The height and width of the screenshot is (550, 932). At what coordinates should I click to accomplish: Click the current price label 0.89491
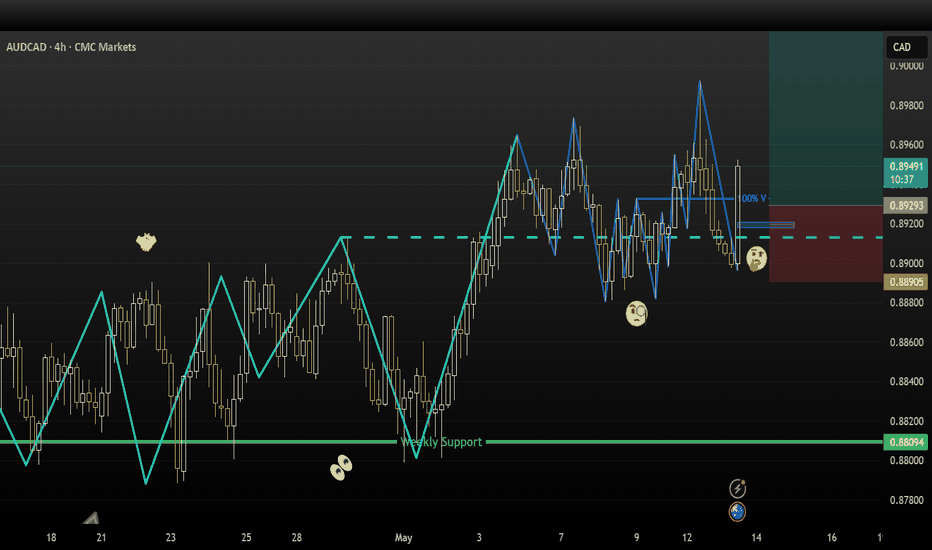click(906, 172)
